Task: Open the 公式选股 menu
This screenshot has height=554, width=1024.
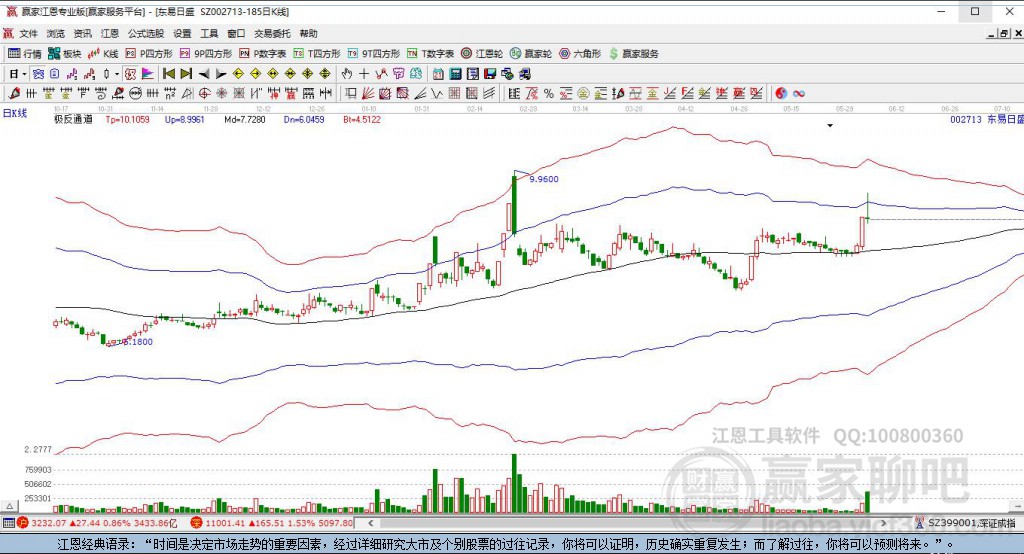Action: (146, 33)
